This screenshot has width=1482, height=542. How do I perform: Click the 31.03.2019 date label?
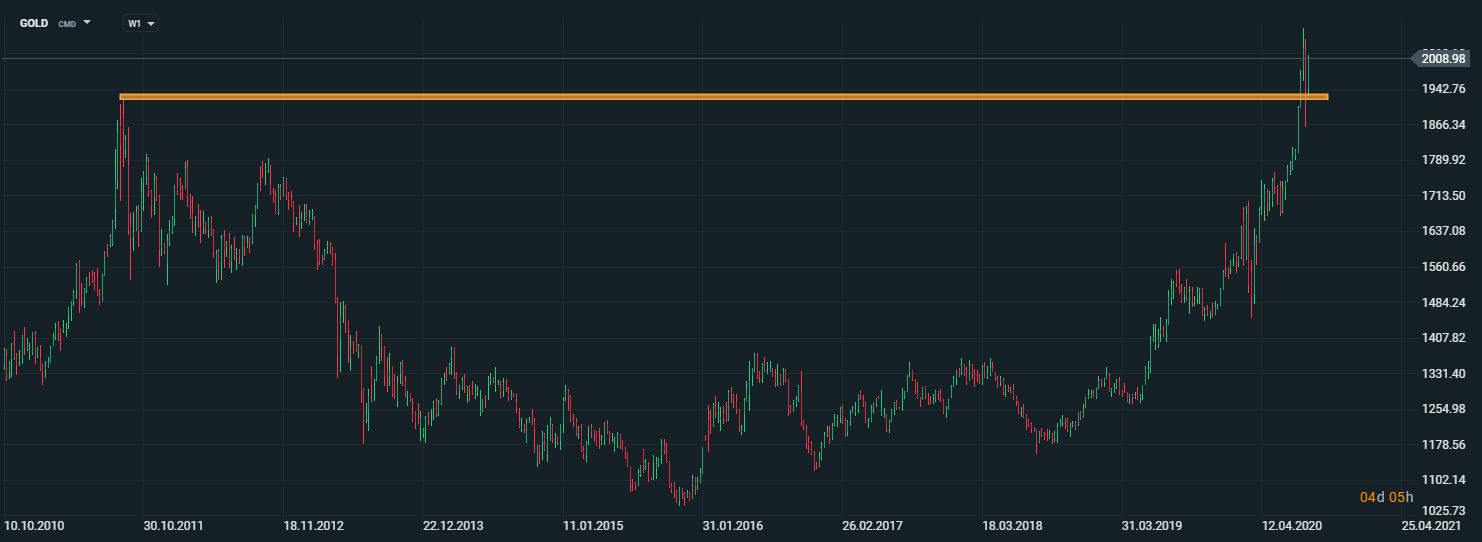click(1152, 525)
